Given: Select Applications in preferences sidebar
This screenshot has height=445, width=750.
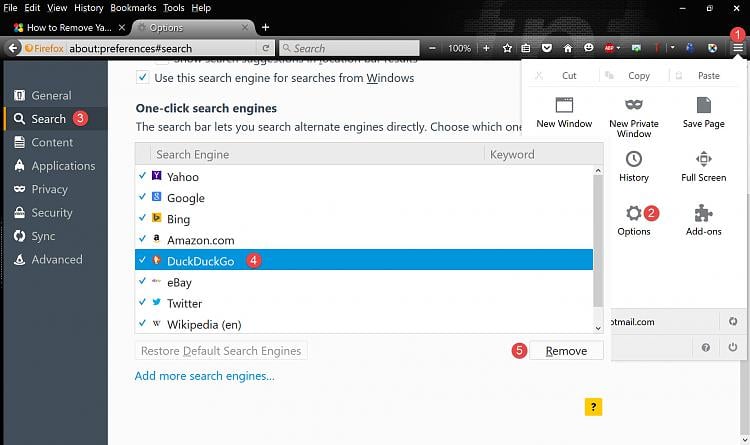Looking at the screenshot, I should coord(55,166).
